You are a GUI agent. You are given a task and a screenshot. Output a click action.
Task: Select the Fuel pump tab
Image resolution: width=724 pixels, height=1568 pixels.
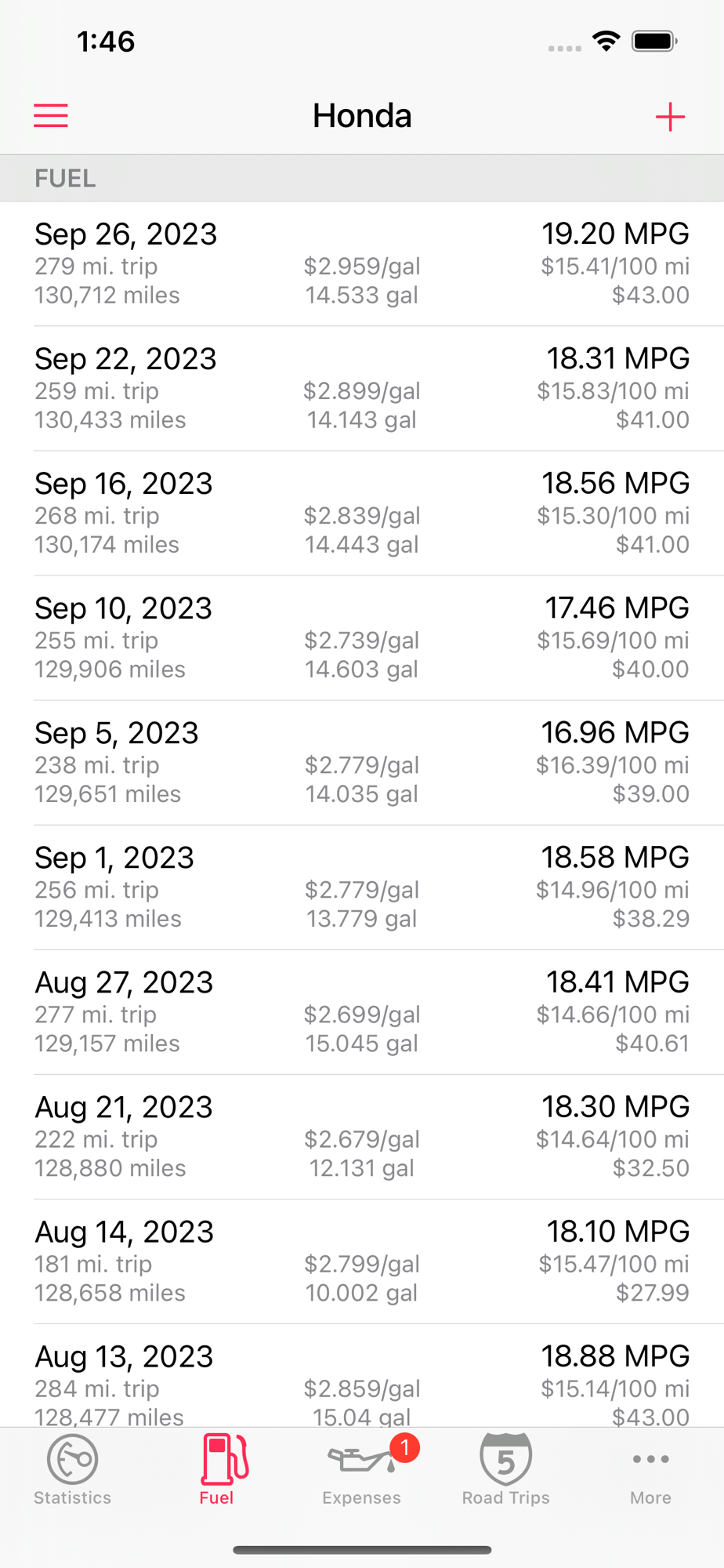tap(217, 1470)
